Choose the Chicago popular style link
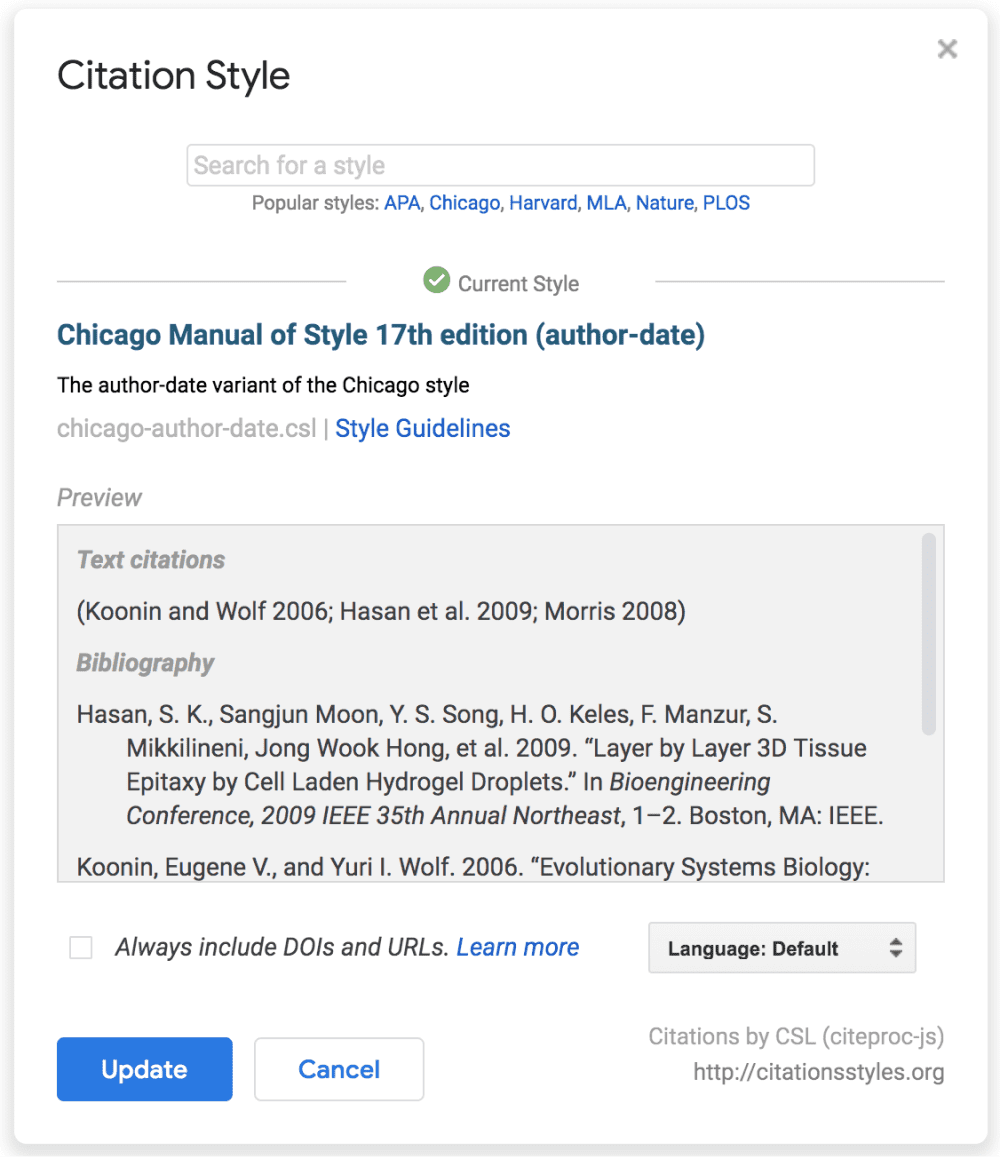The height and width of the screenshot is (1157, 1000). coord(464,203)
